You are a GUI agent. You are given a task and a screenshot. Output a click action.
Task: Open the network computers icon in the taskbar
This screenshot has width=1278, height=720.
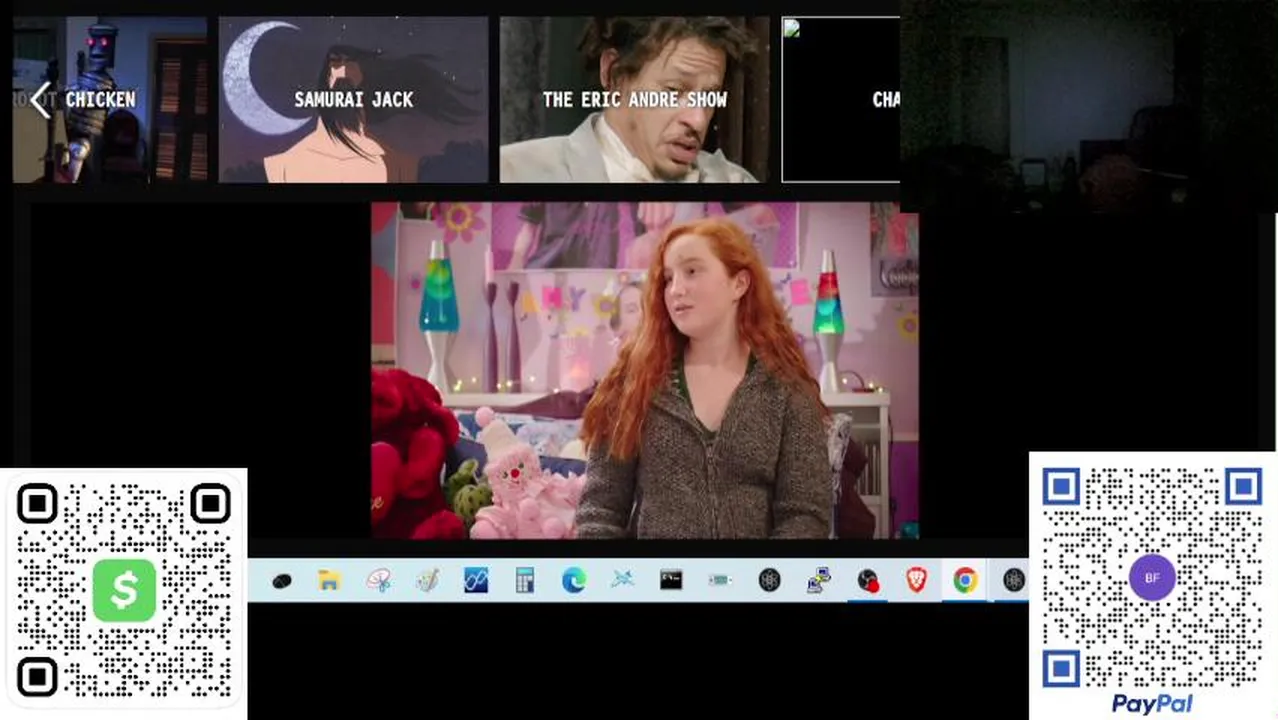(x=818, y=580)
